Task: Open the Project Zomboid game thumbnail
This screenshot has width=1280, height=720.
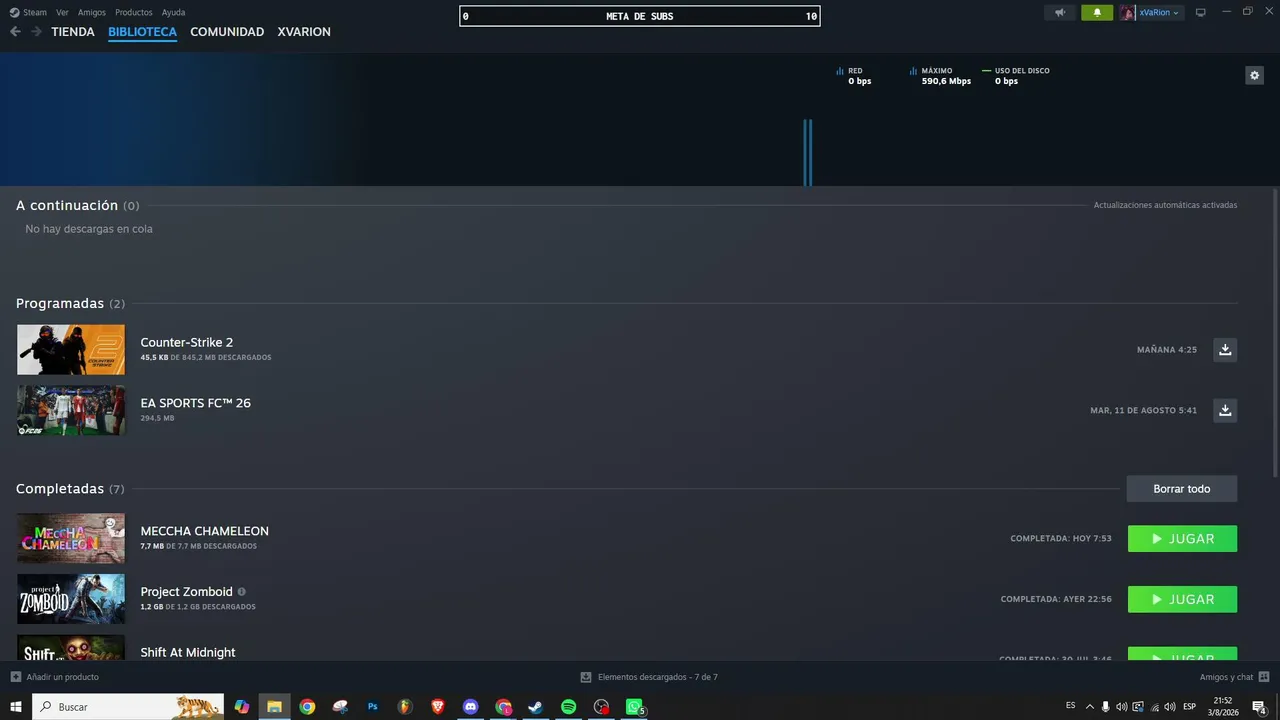Action: pyautogui.click(x=71, y=599)
